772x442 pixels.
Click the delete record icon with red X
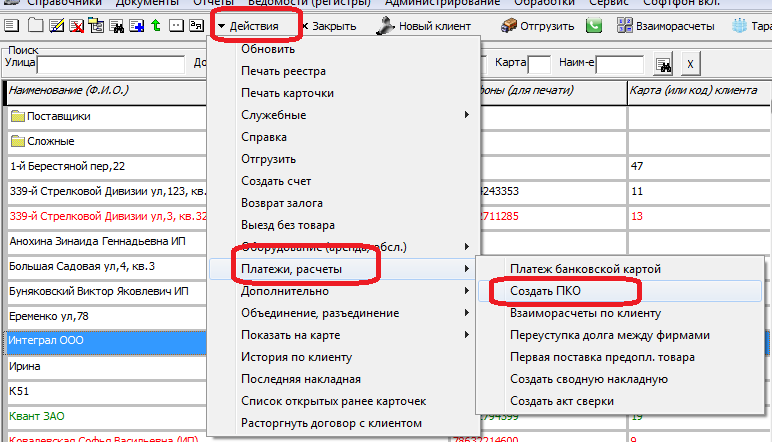click(x=77, y=25)
